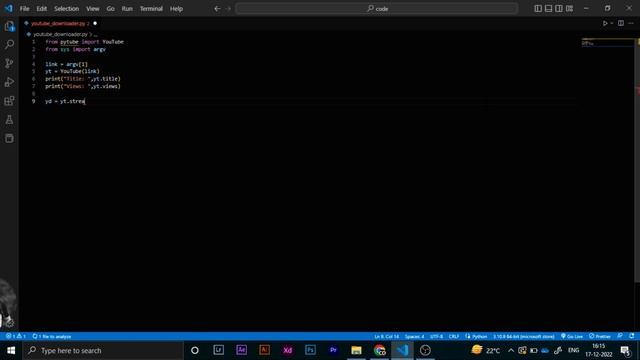Open the View menu

coord(93,9)
